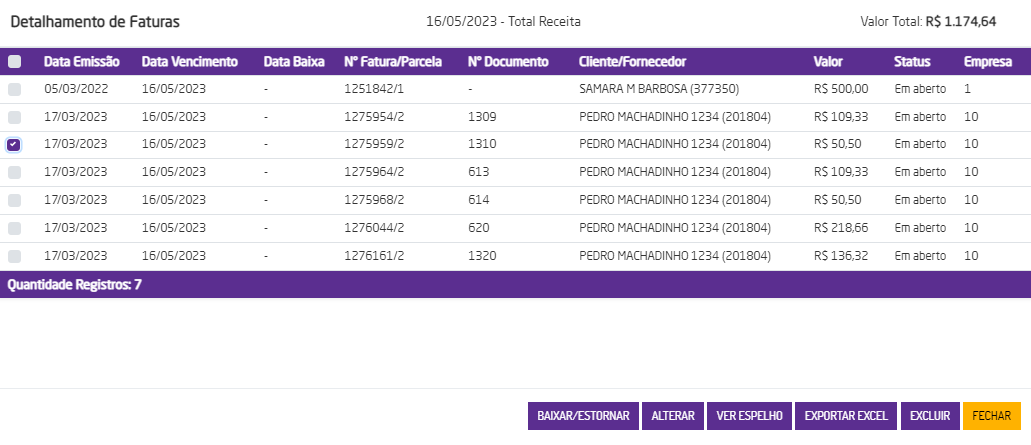Sort by Cliente/Fornecedor column header

point(632,62)
